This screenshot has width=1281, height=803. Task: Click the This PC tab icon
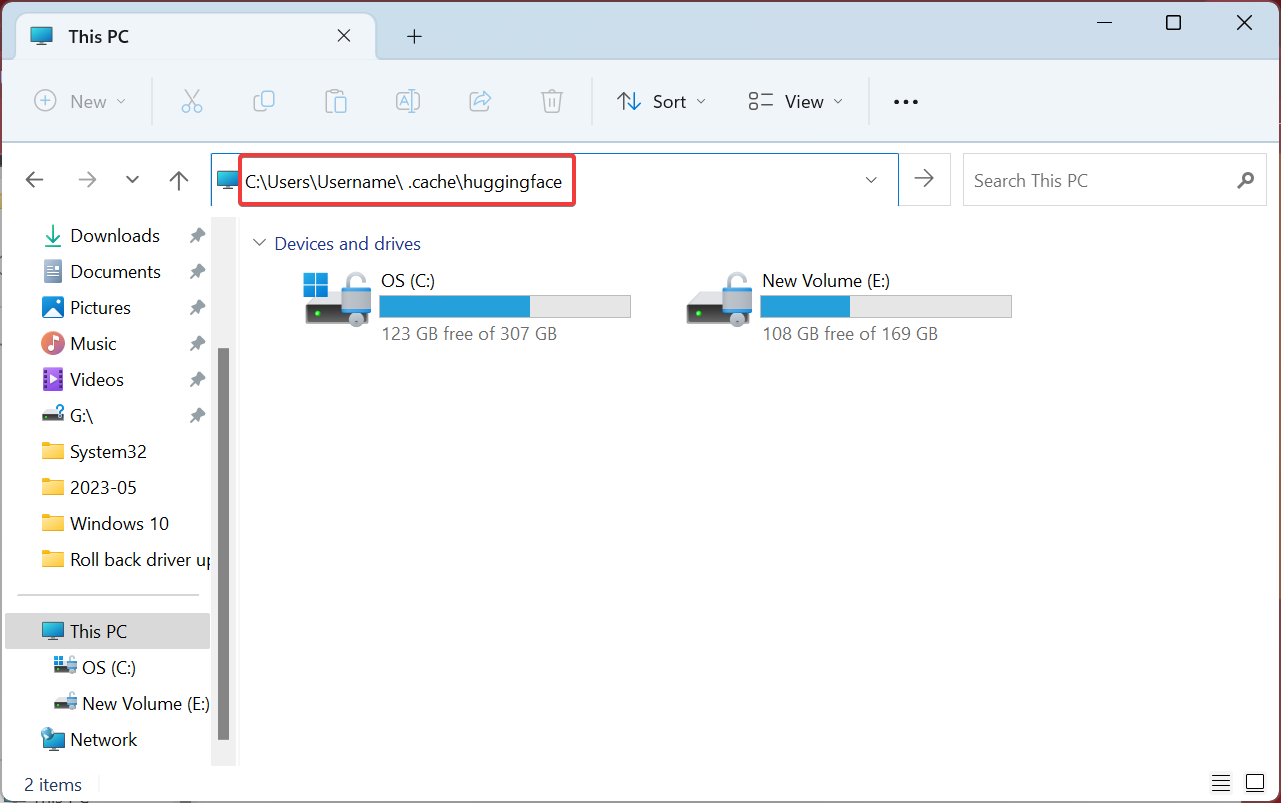41,36
